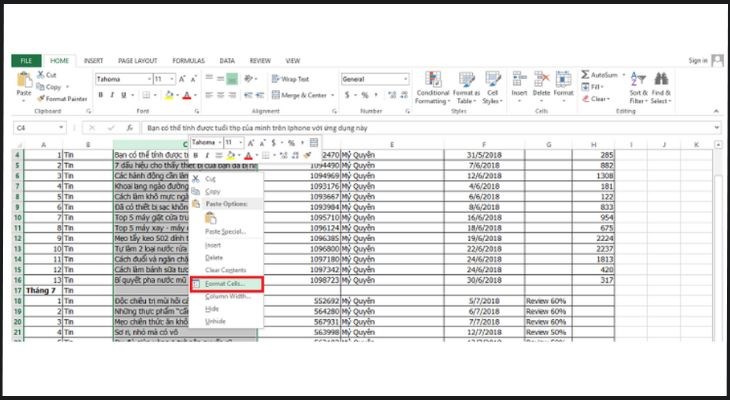This screenshot has height=400, width=730.
Task: Expand the General number format dropdown
Action: [x=403, y=78]
